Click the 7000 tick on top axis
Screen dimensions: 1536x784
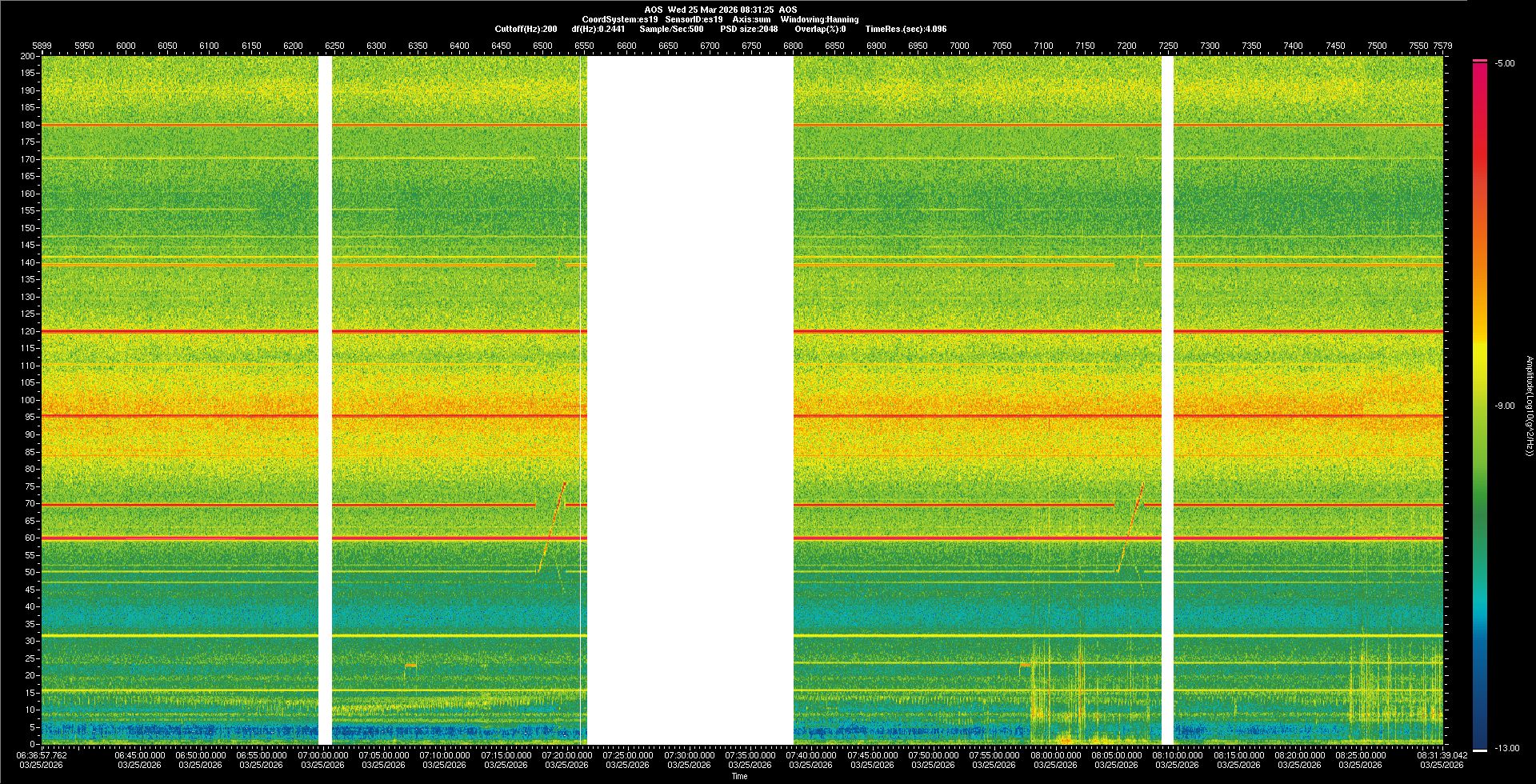959,46
